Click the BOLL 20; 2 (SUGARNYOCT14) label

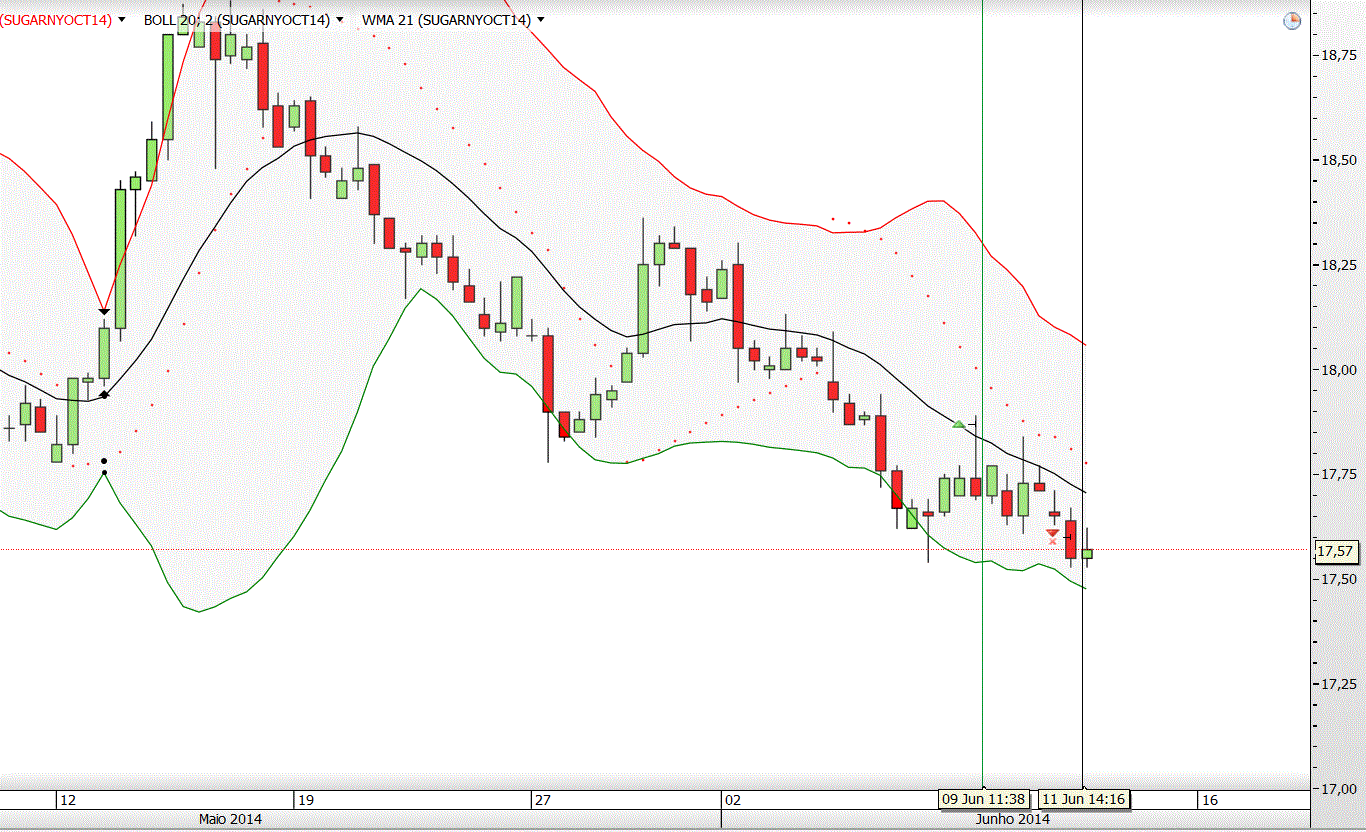[x=237, y=19]
